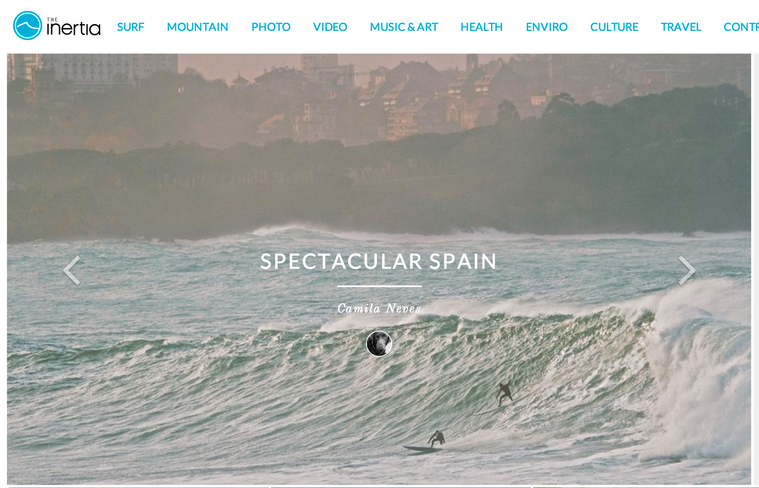
Task: Click the partially visible CONTR menu item
Action: (x=741, y=27)
